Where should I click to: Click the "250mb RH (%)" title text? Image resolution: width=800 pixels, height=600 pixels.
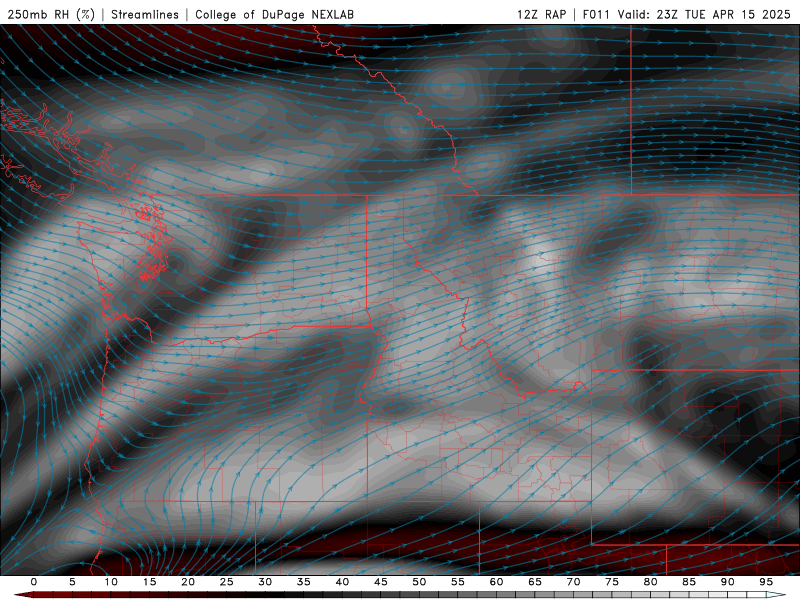point(51,14)
